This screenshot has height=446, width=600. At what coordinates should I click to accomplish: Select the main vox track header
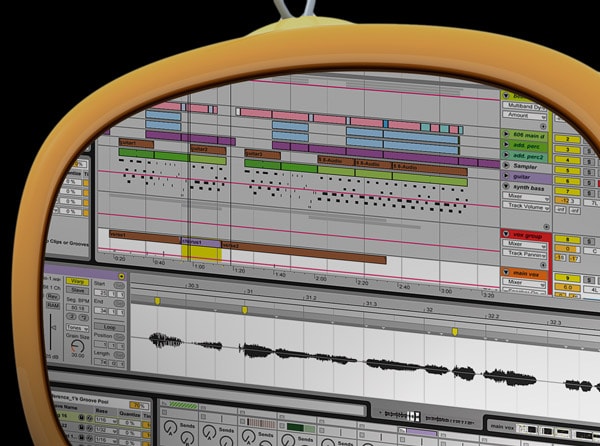(523, 271)
